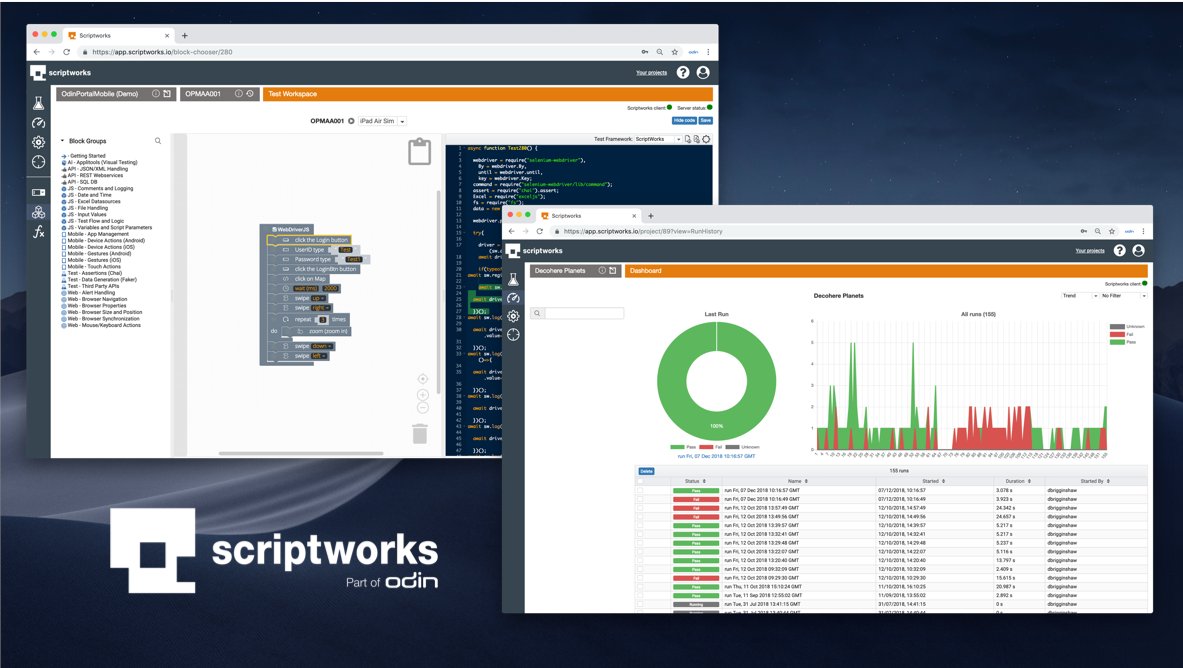1183x668 pixels.
Task: Open user account avatar in back window header
Action: [703, 72]
